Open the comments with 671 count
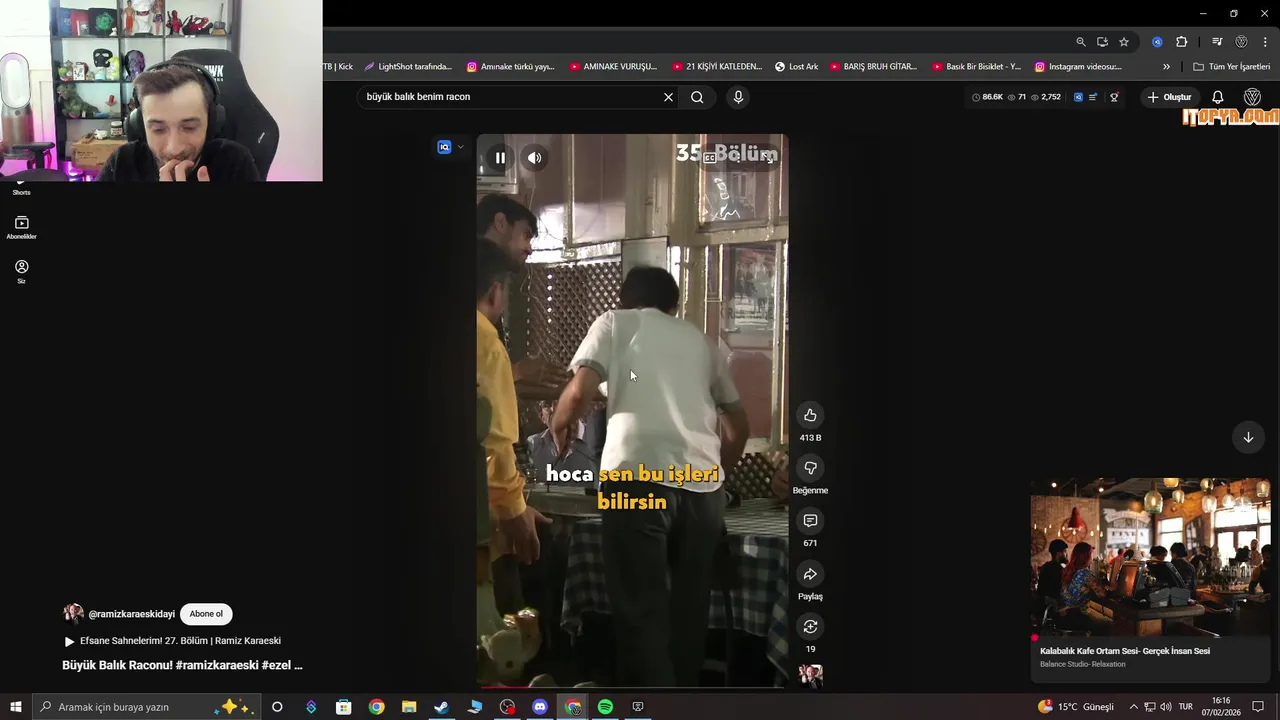Viewport: 1280px width, 720px height. 810,521
